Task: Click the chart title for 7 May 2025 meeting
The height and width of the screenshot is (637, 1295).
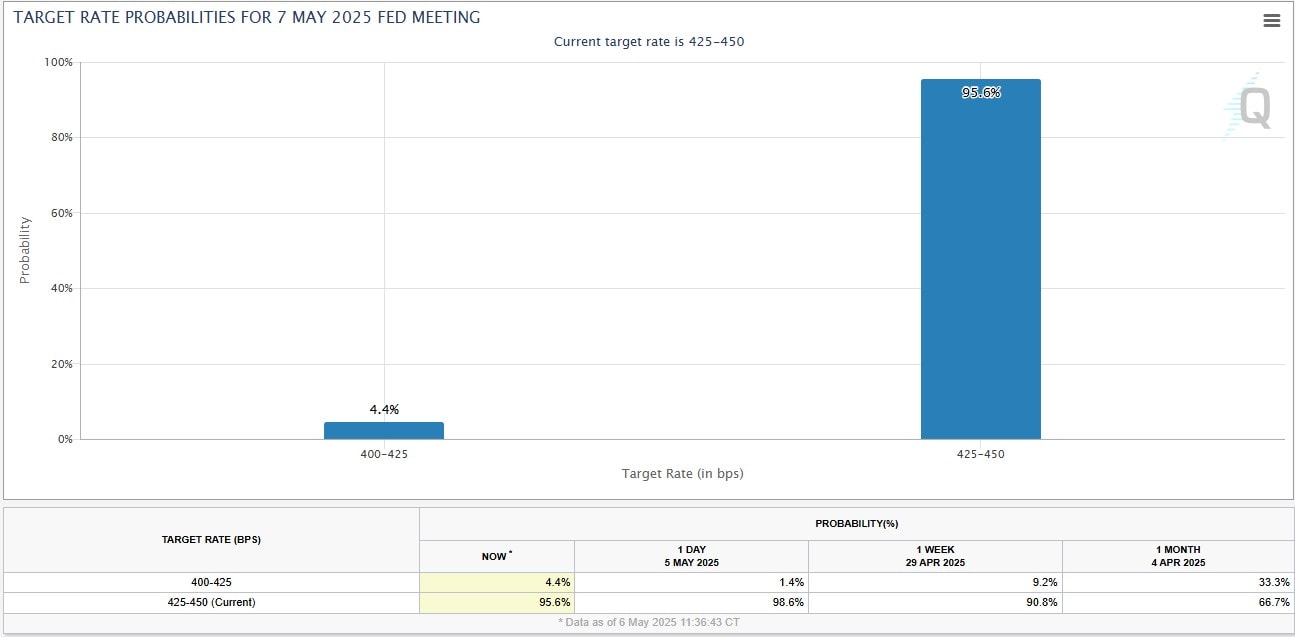Action: point(246,17)
